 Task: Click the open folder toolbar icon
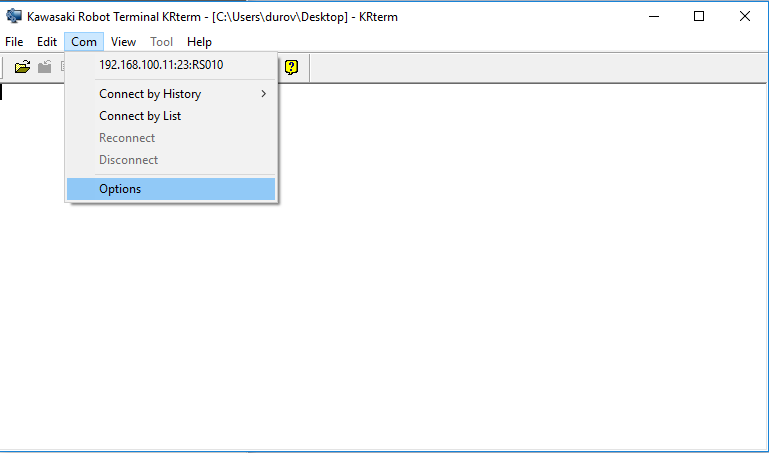22,67
